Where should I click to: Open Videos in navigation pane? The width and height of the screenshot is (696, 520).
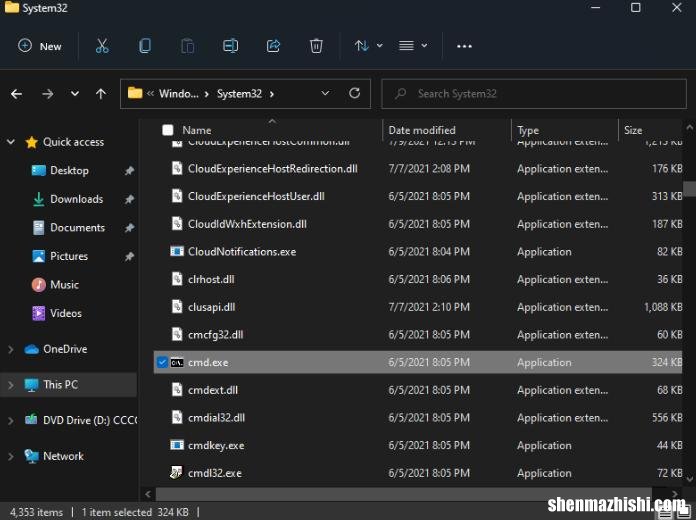(66, 313)
